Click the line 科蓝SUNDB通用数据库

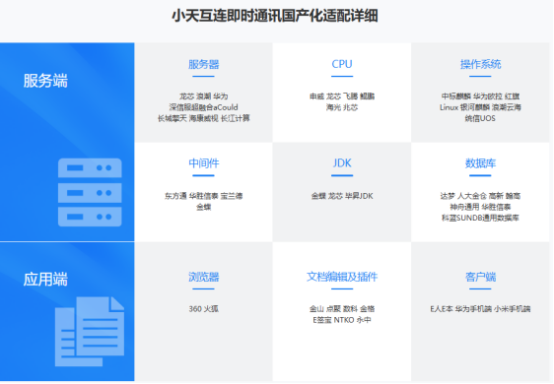click(481, 218)
